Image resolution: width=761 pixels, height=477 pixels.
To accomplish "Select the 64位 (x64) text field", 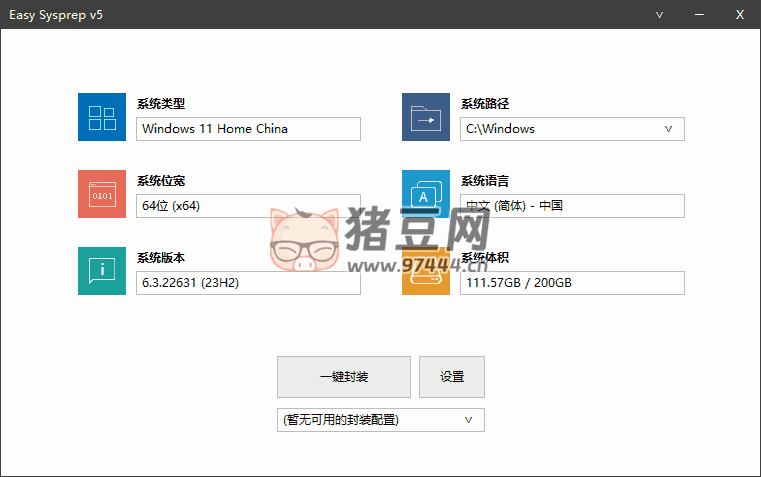I will tap(248, 206).
